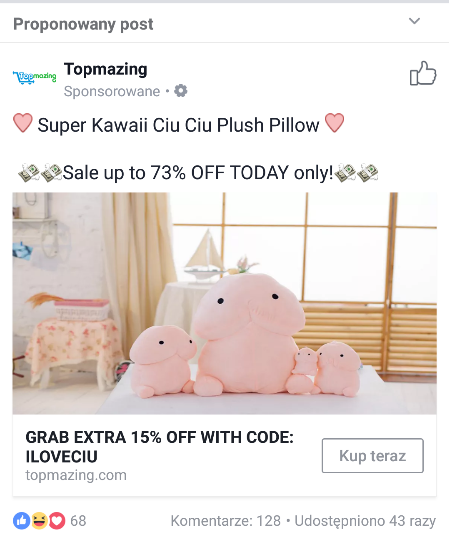Viewport: 449px width, 542px height.
Task: Click the GRAB EXTRA 15% OFF headline
Action: (160, 447)
